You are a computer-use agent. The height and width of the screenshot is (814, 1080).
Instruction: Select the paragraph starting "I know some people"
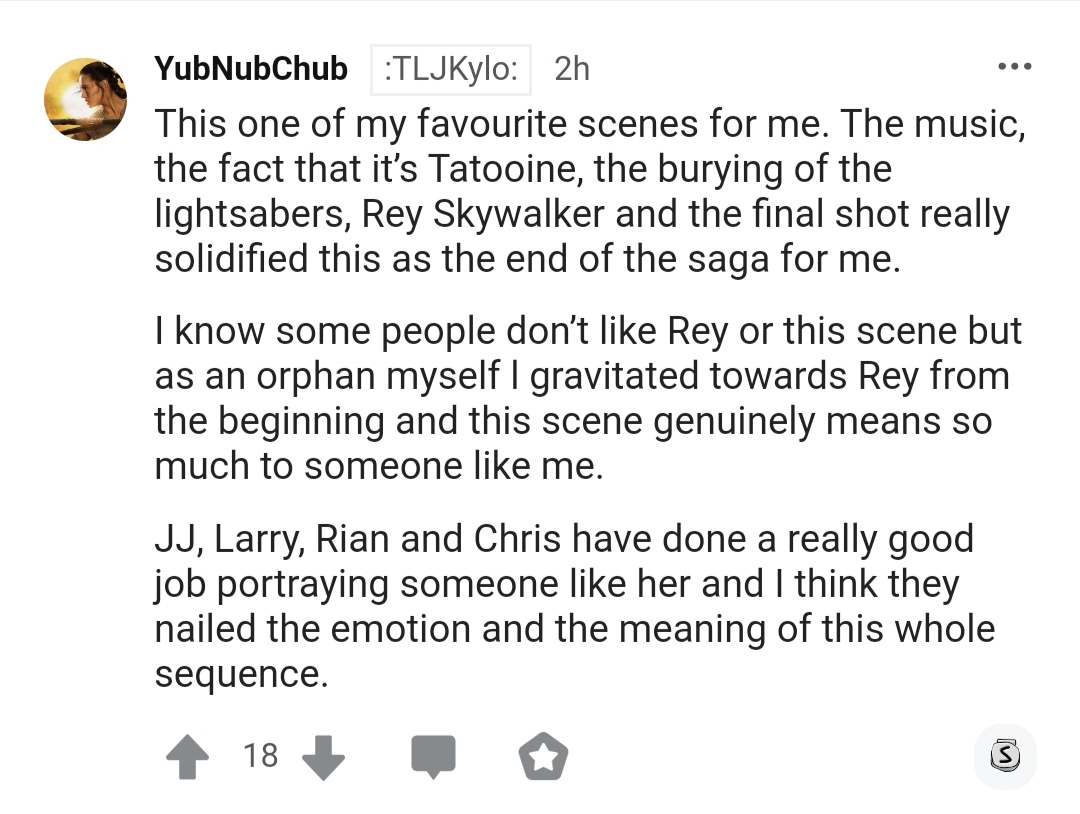[588, 398]
